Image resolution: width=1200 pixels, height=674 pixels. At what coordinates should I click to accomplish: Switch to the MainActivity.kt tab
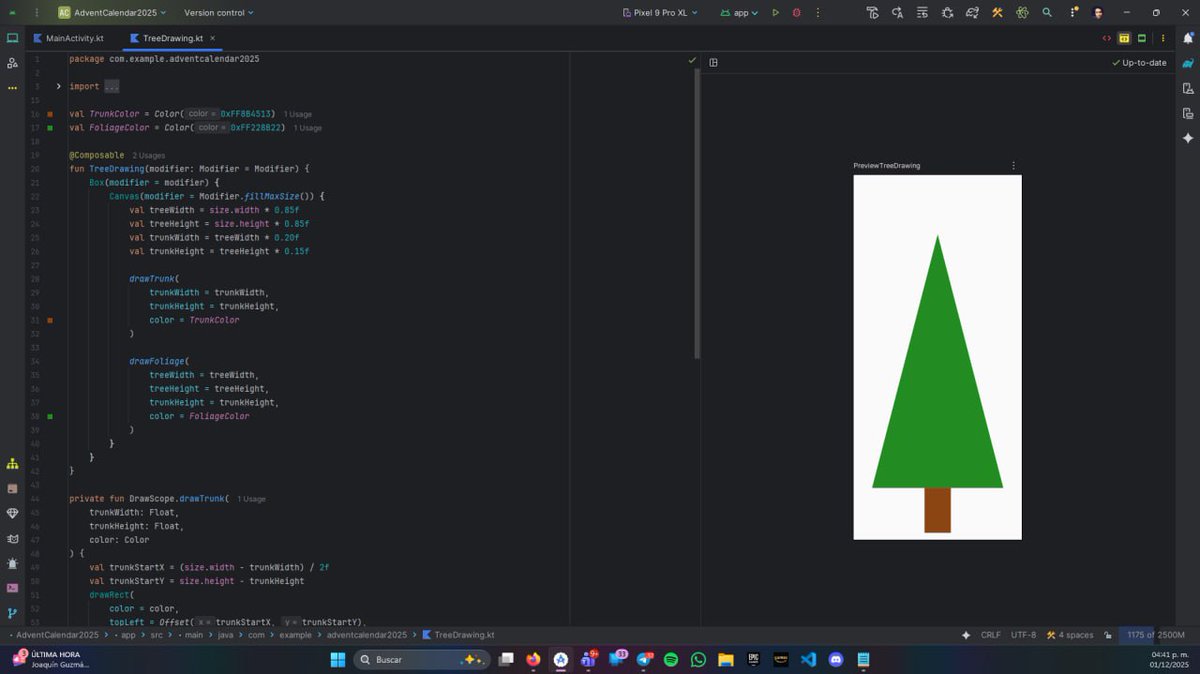click(x=68, y=38)
